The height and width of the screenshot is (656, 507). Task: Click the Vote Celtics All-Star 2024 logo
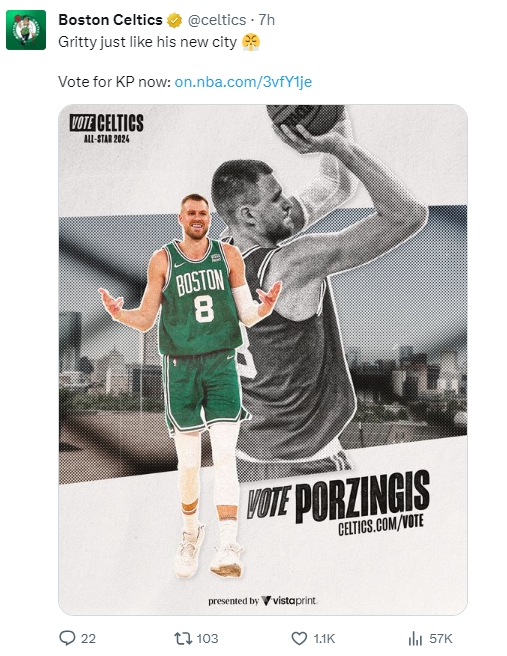pyautogui.click(x=107, y=128)
